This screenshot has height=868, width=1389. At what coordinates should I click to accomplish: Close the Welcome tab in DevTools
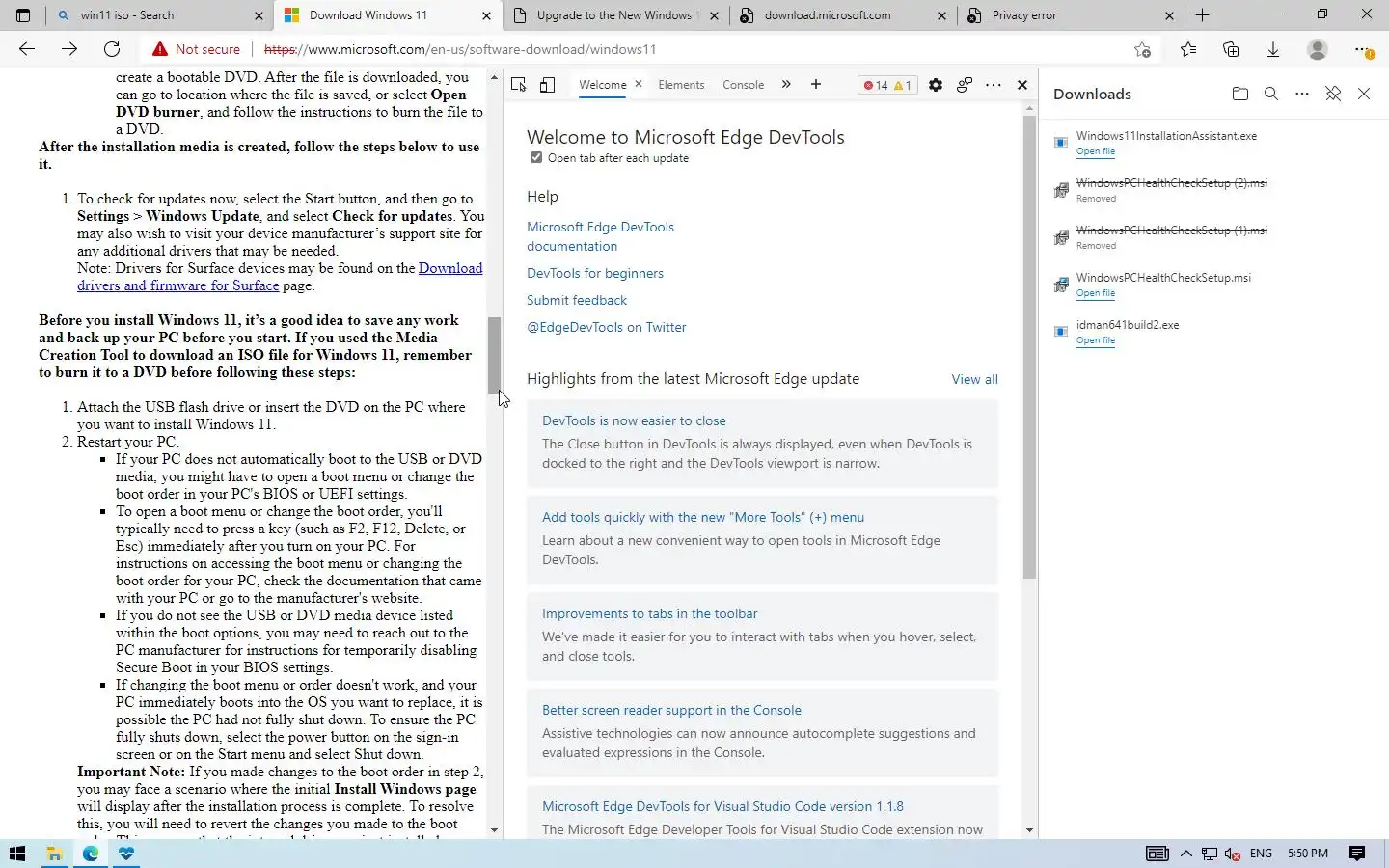639,84
